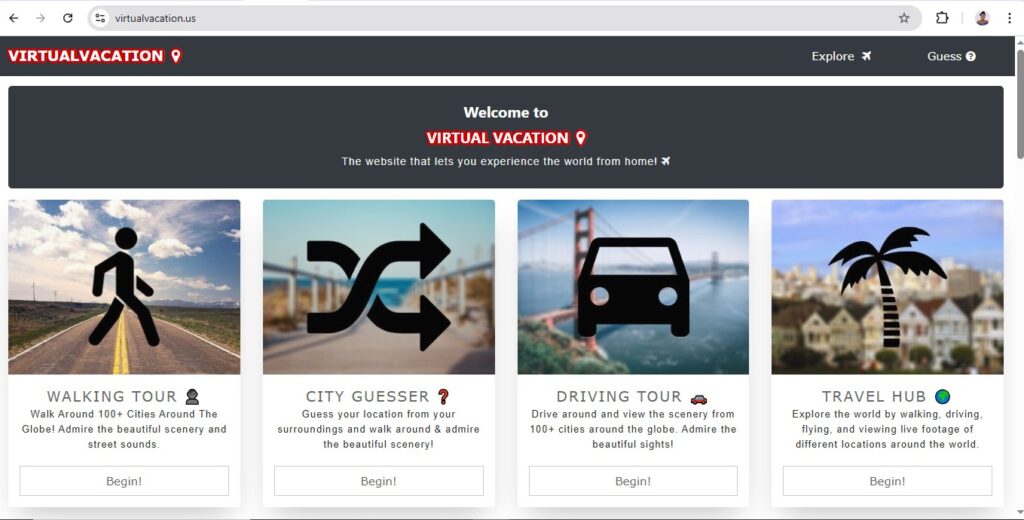Click the palm tree icon on Travel Hub card

(x=887, y=287)
